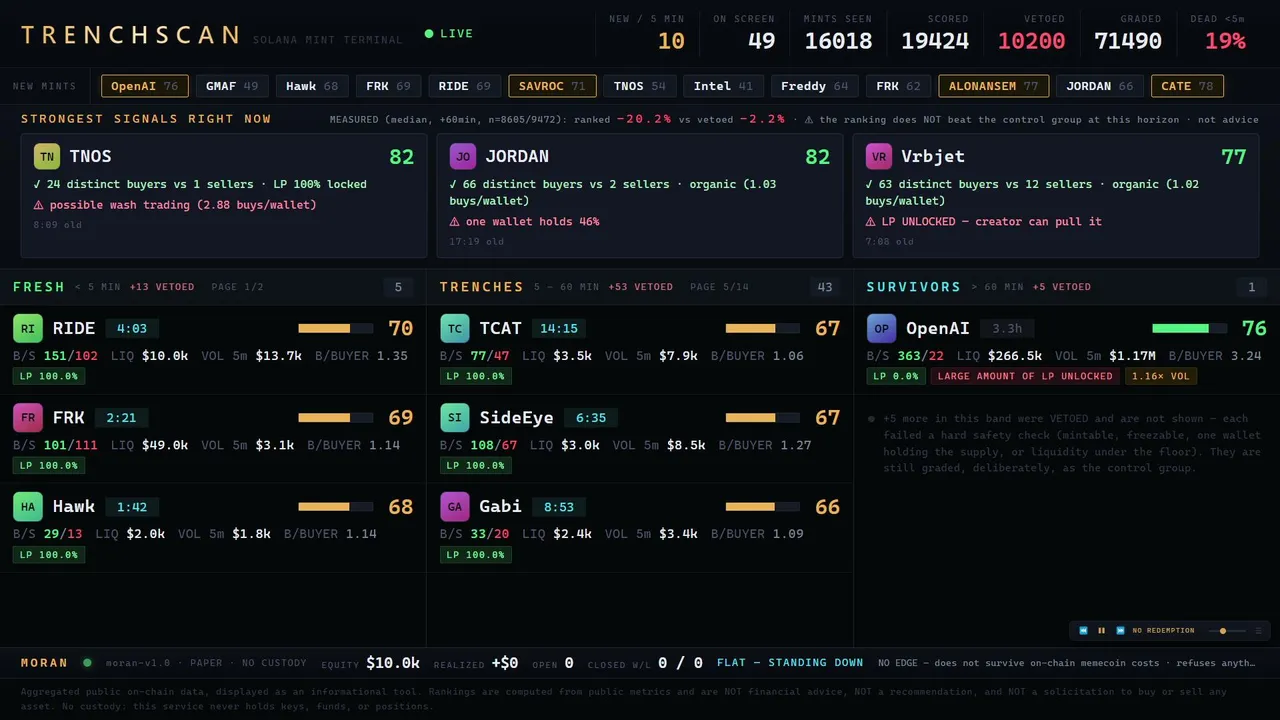The height and width of the screenshot is (720, 1280).
Task: Click the VR avatar on the Vrbjet signal card
Action: coord(879,157)
